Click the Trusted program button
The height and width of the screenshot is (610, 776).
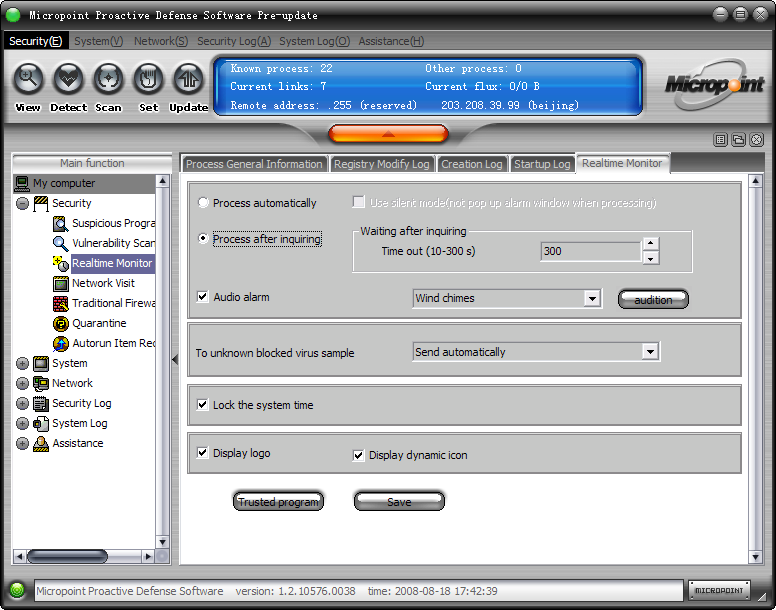click(278, 502)
